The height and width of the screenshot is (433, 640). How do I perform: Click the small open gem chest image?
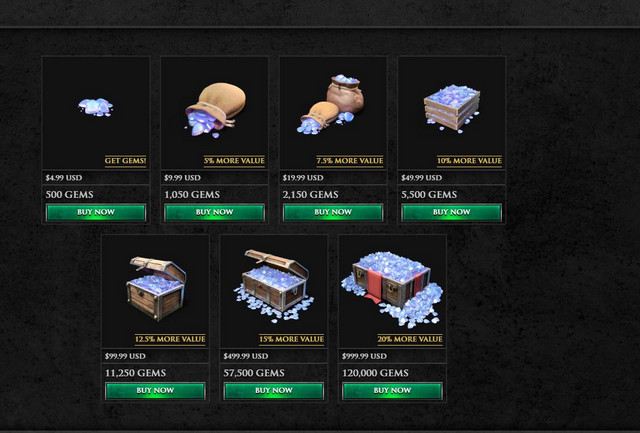(x=156, y=288)
